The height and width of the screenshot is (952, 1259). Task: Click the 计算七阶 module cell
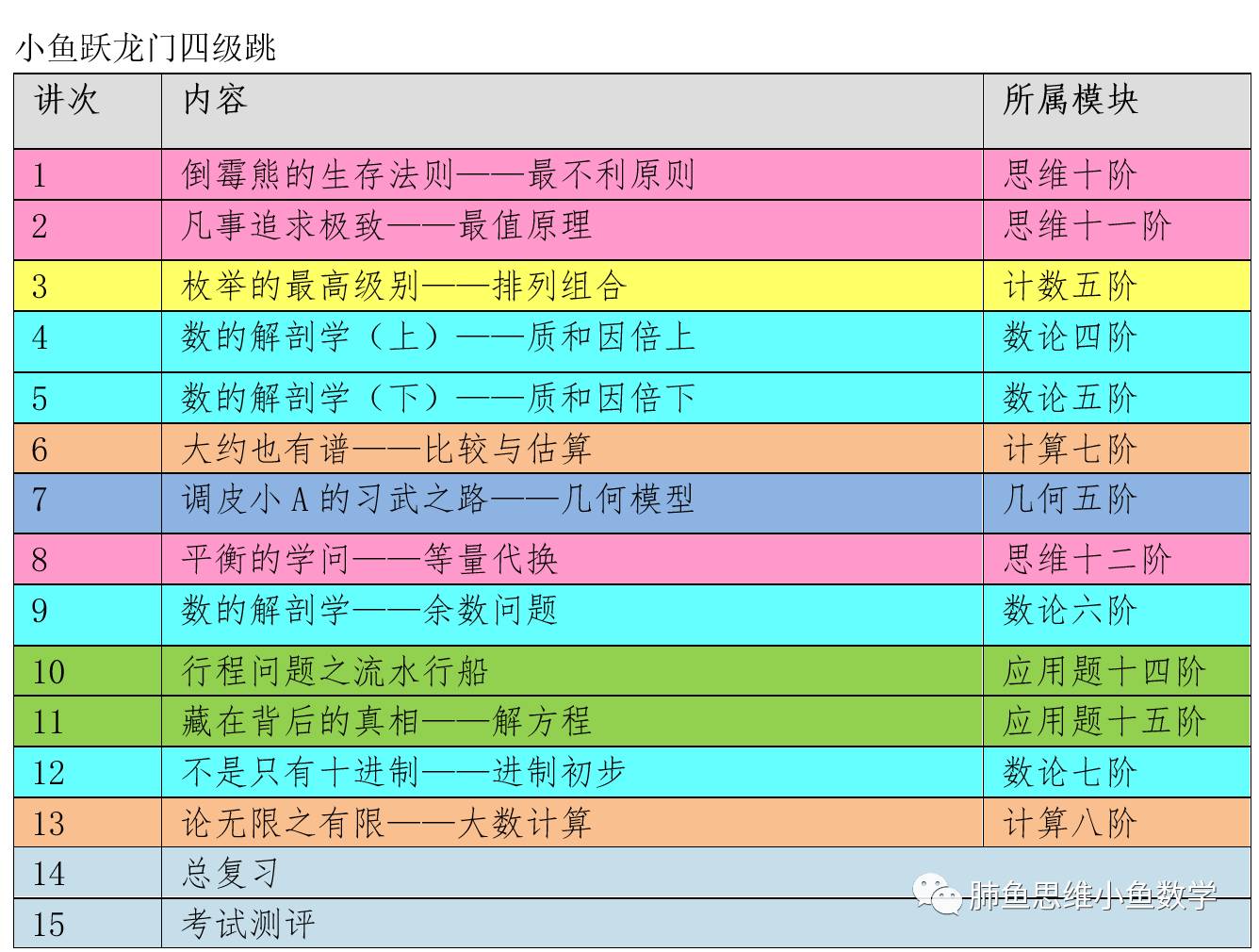click(x=1117, y=449)
